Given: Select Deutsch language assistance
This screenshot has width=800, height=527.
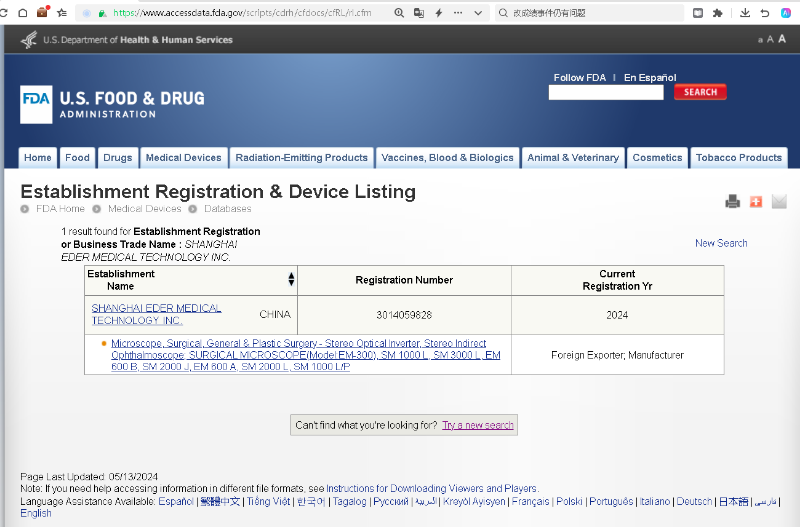Looking at the screenshot, I should pos(694,501).
